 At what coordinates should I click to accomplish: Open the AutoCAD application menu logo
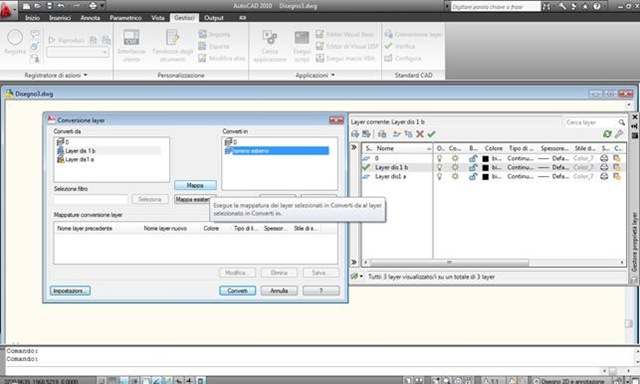point(7,10)
